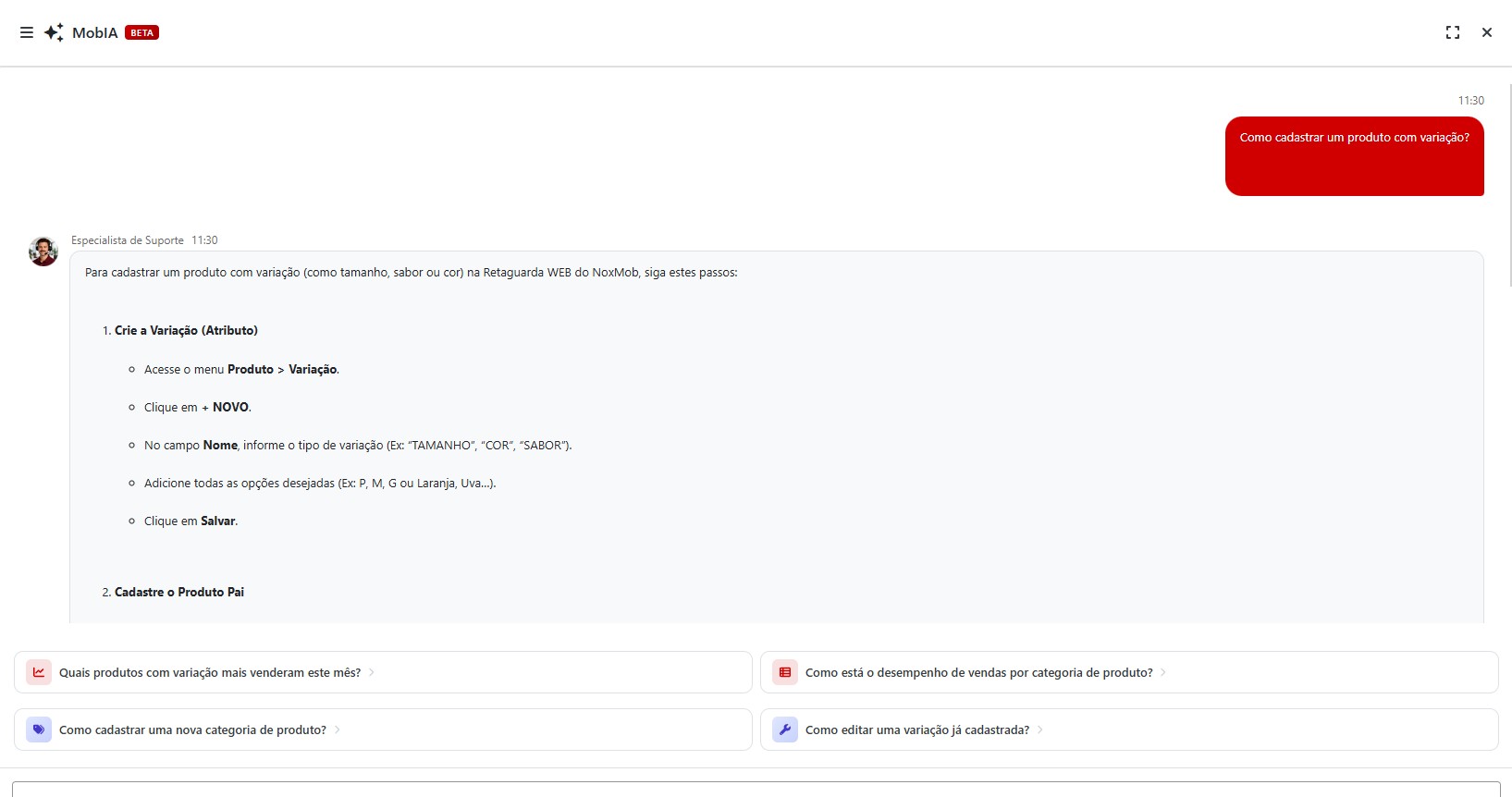Screen dimensions: 1512x797
Task: Click chevron after 'variação já cadastrada?'
Action: (1040, 730)
